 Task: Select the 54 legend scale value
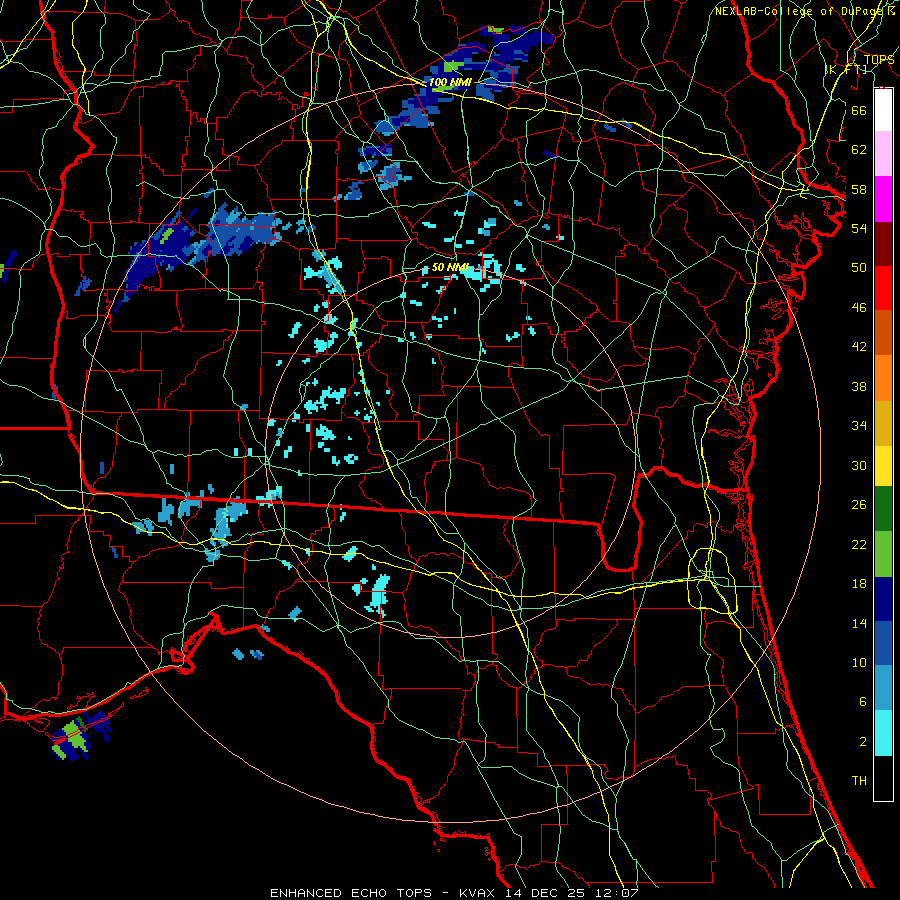coord(859,228)
